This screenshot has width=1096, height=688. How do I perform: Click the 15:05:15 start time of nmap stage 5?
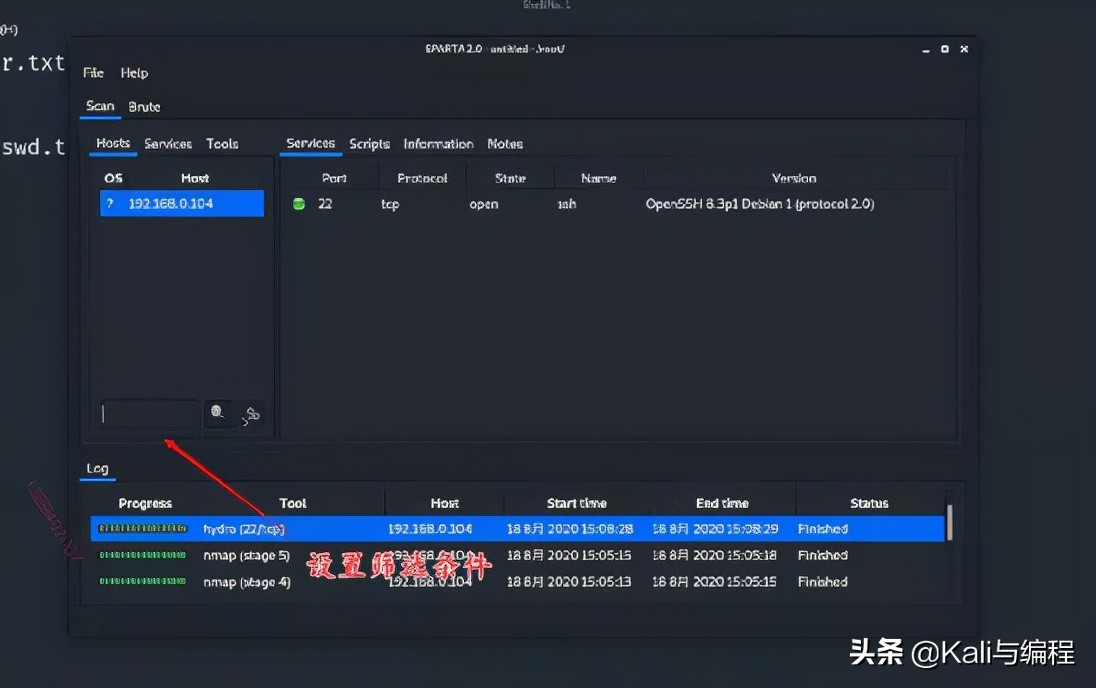point(569,555)
